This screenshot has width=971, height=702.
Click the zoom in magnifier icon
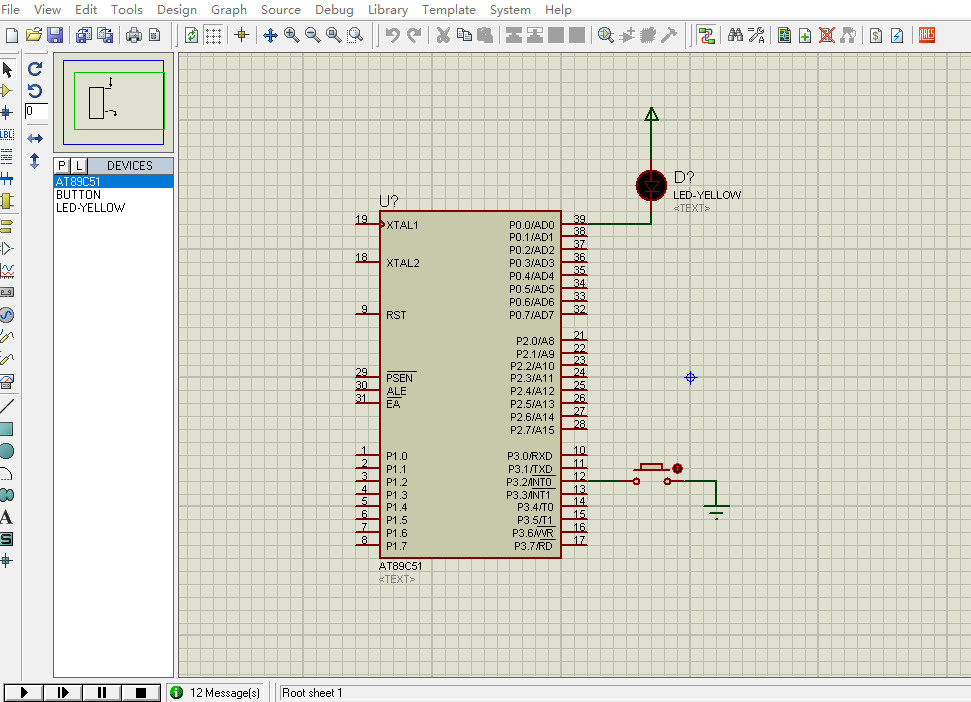291,35
